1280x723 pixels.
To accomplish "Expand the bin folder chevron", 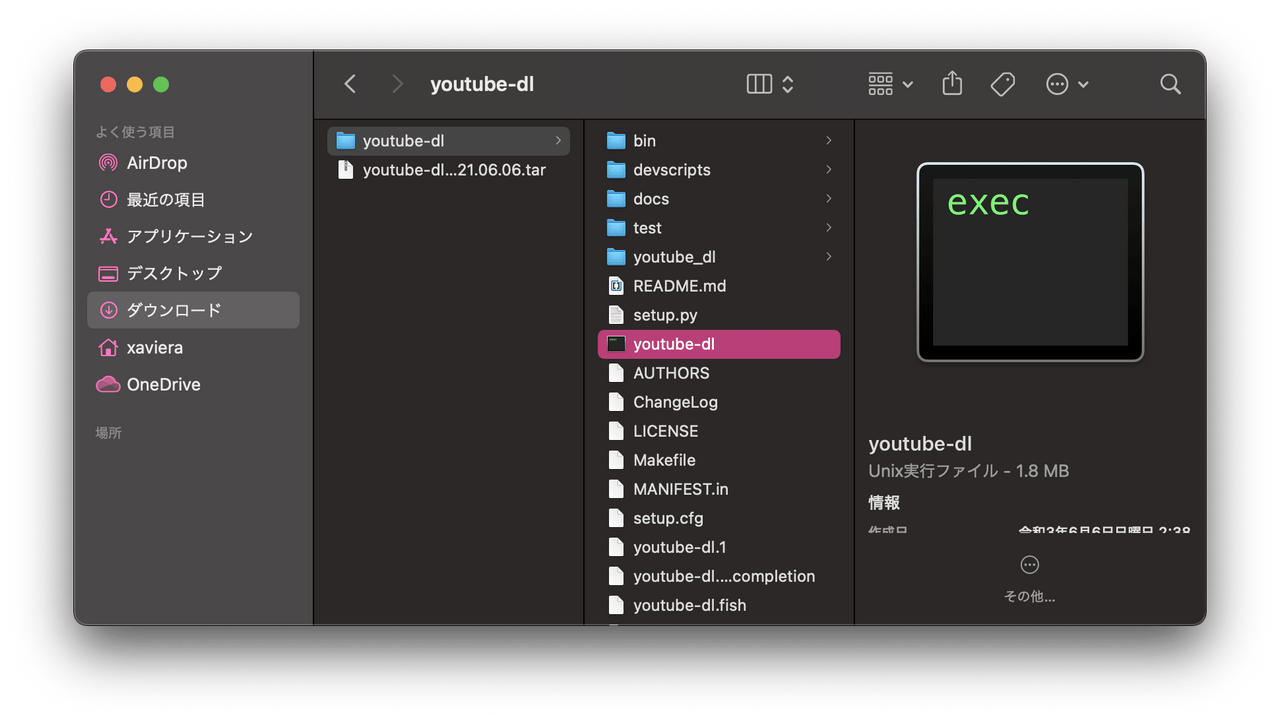I will coord(828,141).
